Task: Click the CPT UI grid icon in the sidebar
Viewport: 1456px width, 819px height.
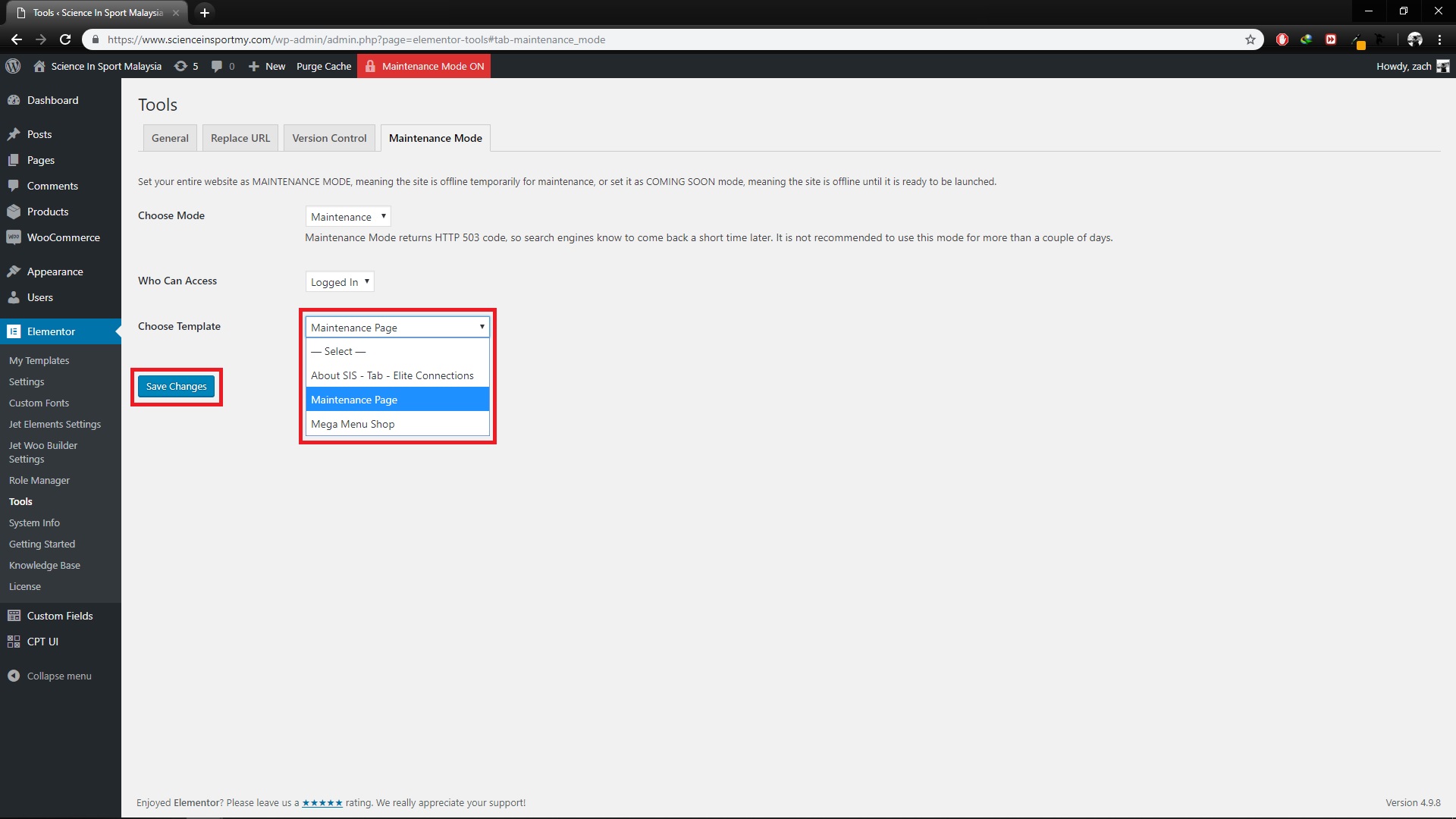Action: (14, 642)
